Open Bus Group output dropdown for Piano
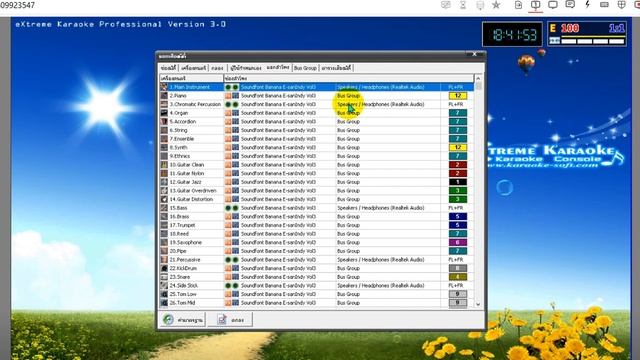The width and height of the screenshot is (640, 360). tap(388, 96)
